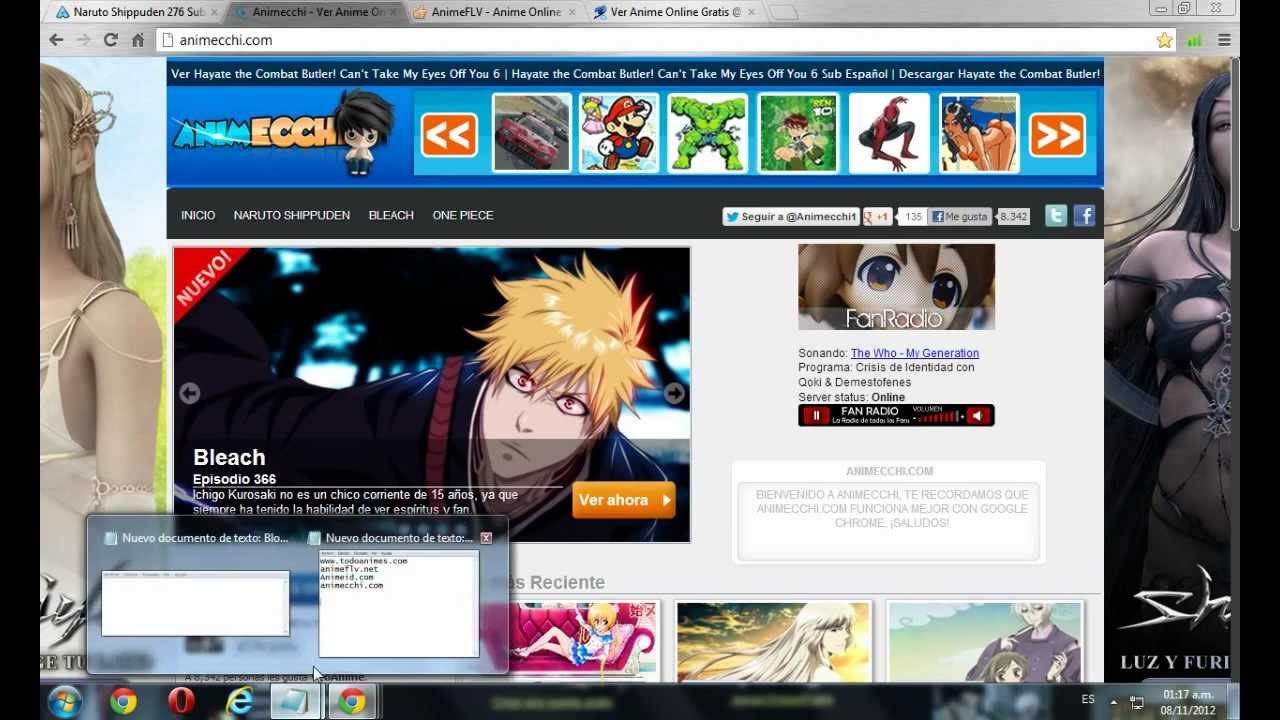The width and height of the screenshot is (1280, 720).
Task: Click the Bleach slide title text
Action: click(229, 457)
